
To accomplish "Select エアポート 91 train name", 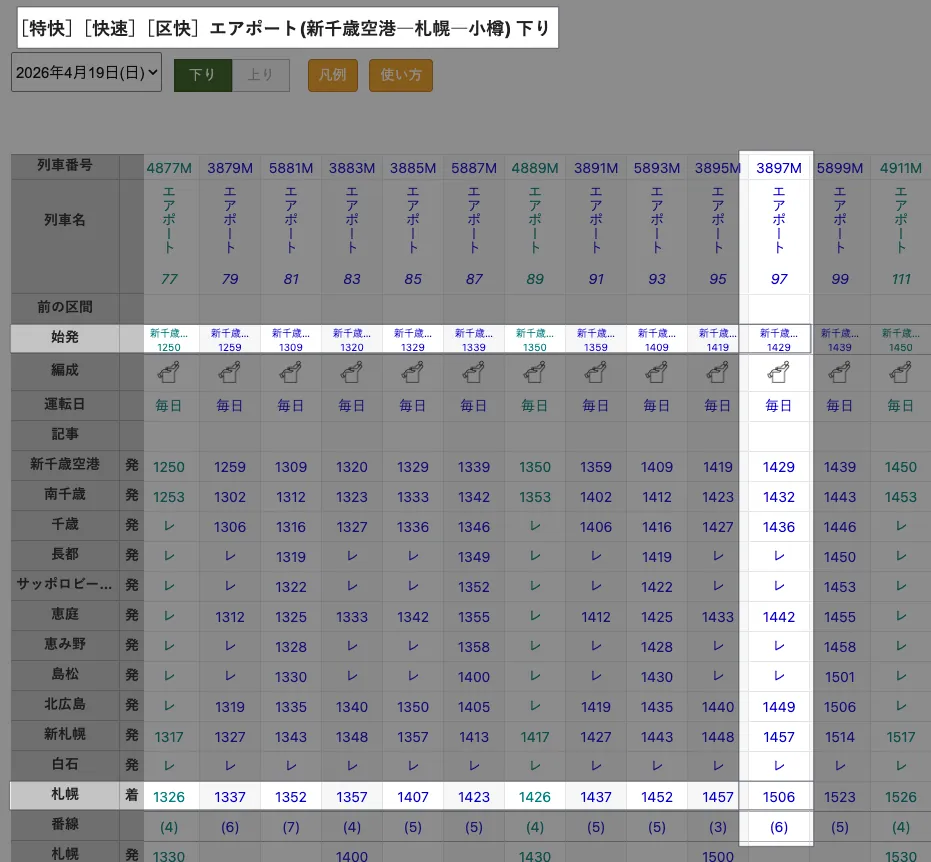I will tap(596, 236).
